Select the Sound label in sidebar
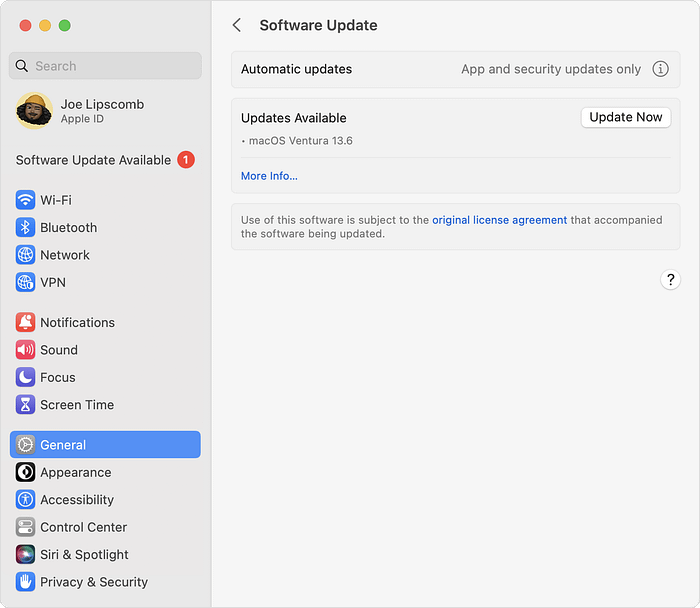This screenshot has height=608, width=700. pyautogui.click(x=59, y=350)
